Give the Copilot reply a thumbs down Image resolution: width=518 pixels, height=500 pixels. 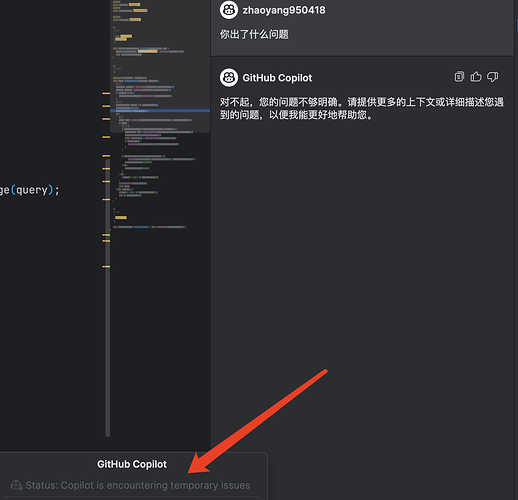point(492,77)
